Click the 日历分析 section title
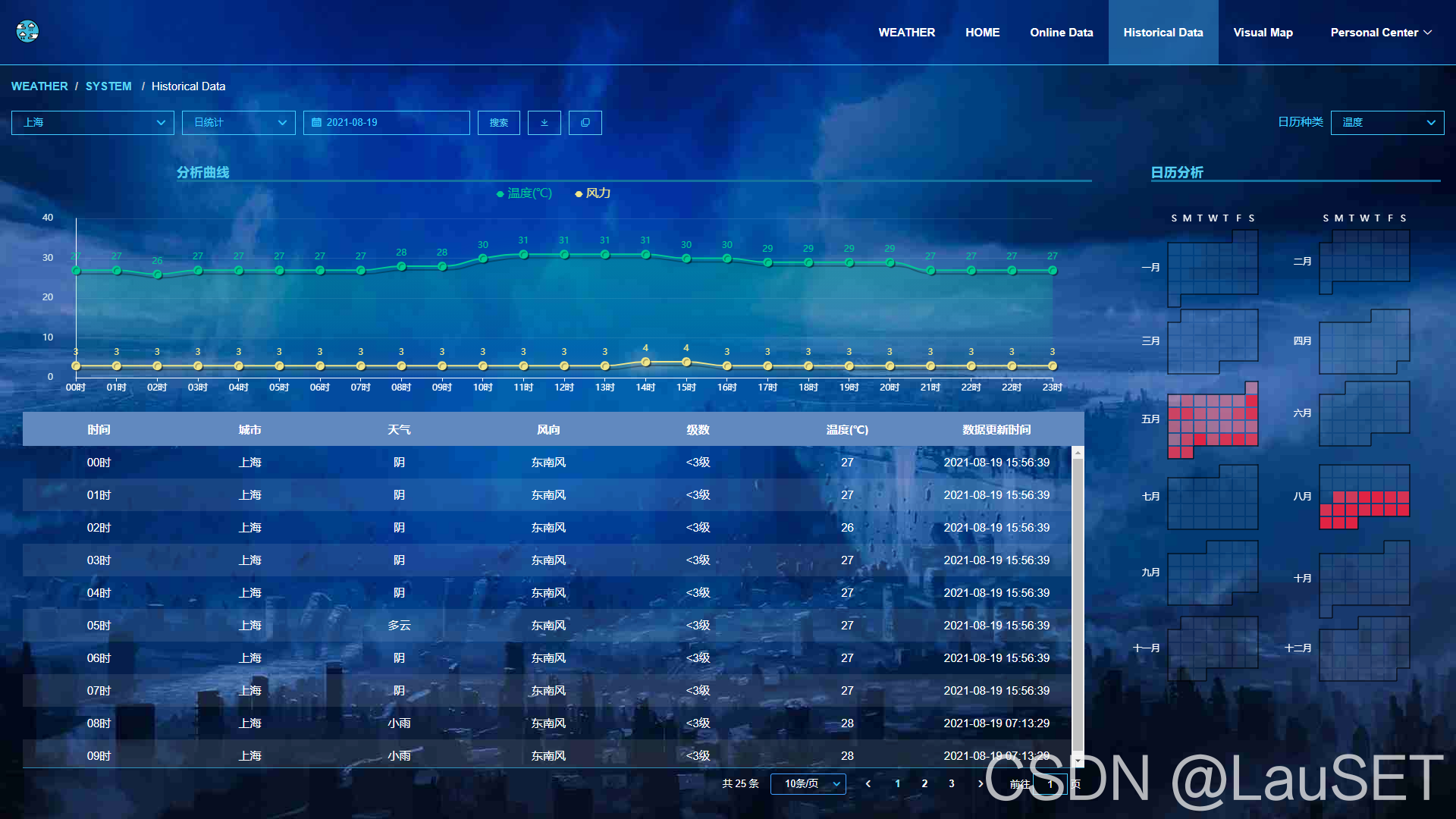The image size is (1456, 819). 1177,173
